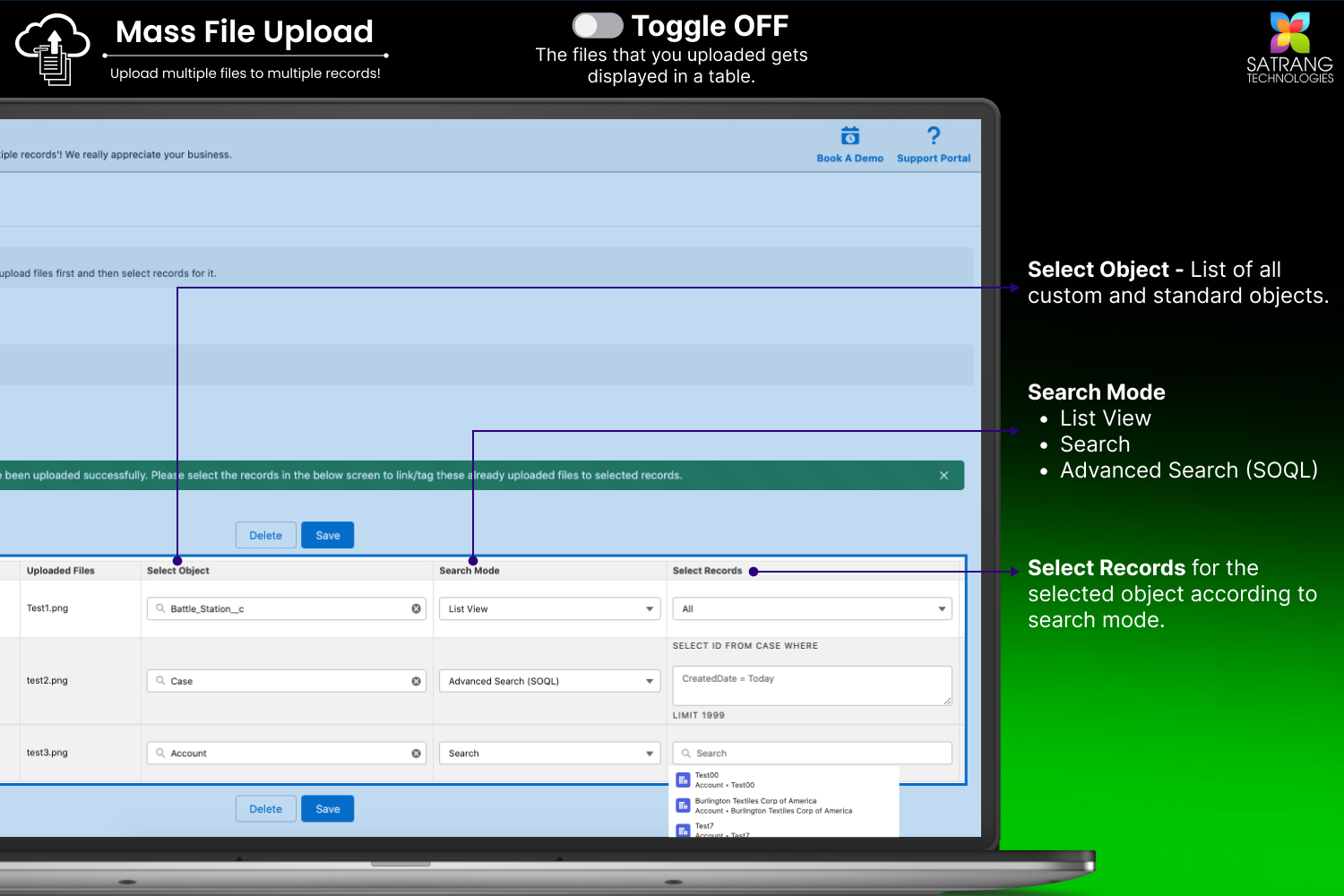
Task: Open Support Portal question mark icon
Action: (934, 136)
